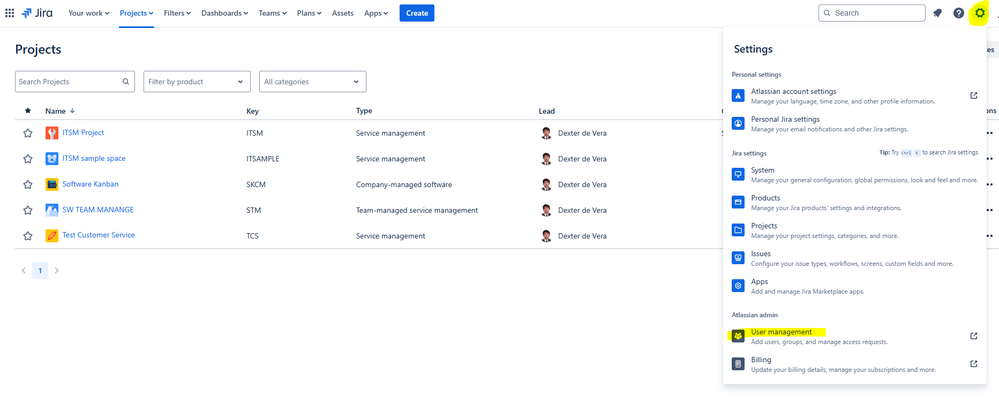This screenshot has width=999, height=417.
Task: Open the Test Customer Service link
Action: click(x=99, y=235)
